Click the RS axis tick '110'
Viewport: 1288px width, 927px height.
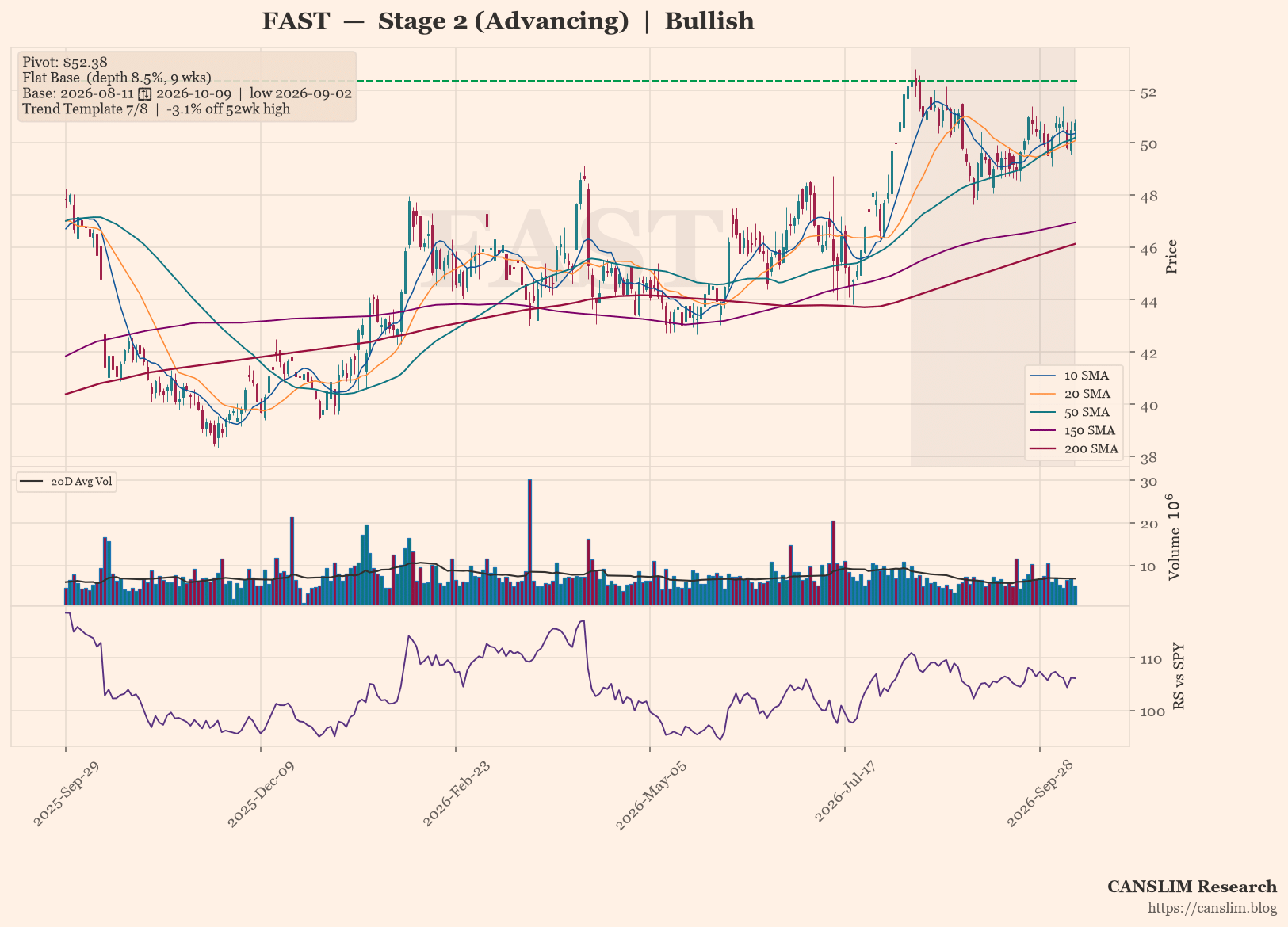[x=1151, y=659]
